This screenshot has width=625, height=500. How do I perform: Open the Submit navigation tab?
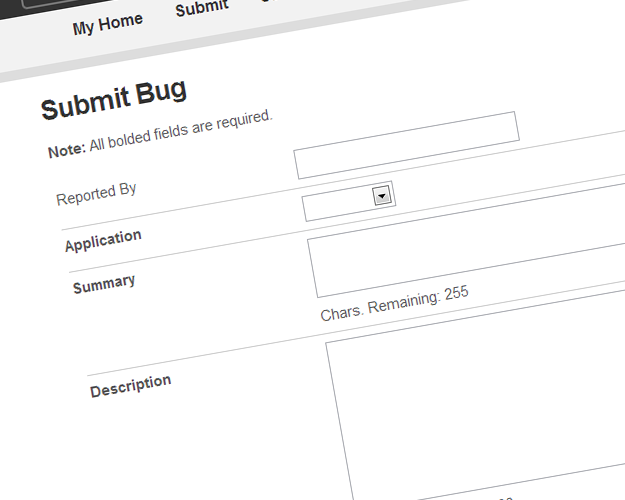202,8
